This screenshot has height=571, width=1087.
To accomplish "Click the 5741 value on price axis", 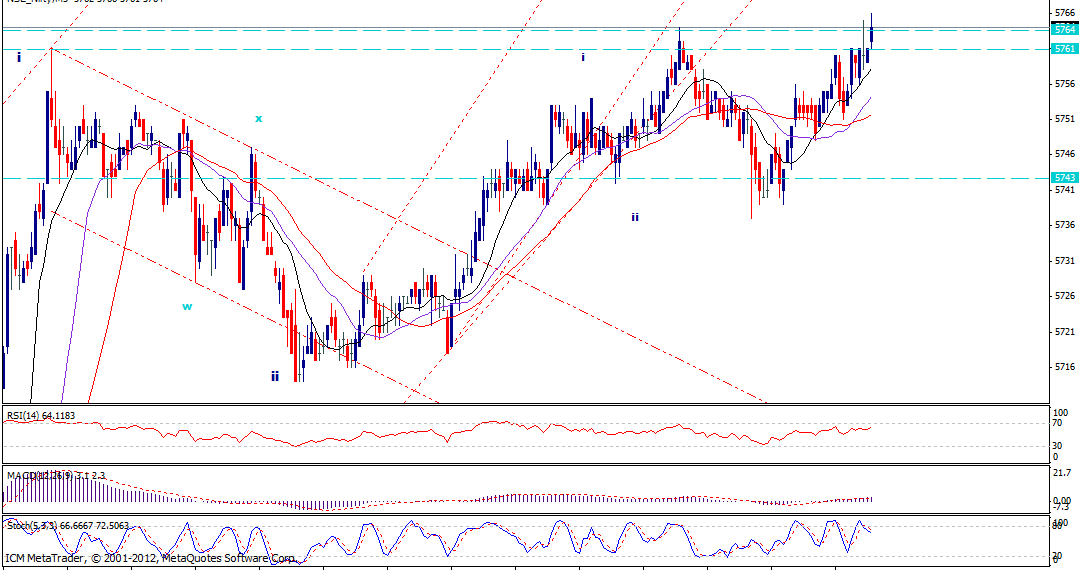I will click(x=1064, y=189).
